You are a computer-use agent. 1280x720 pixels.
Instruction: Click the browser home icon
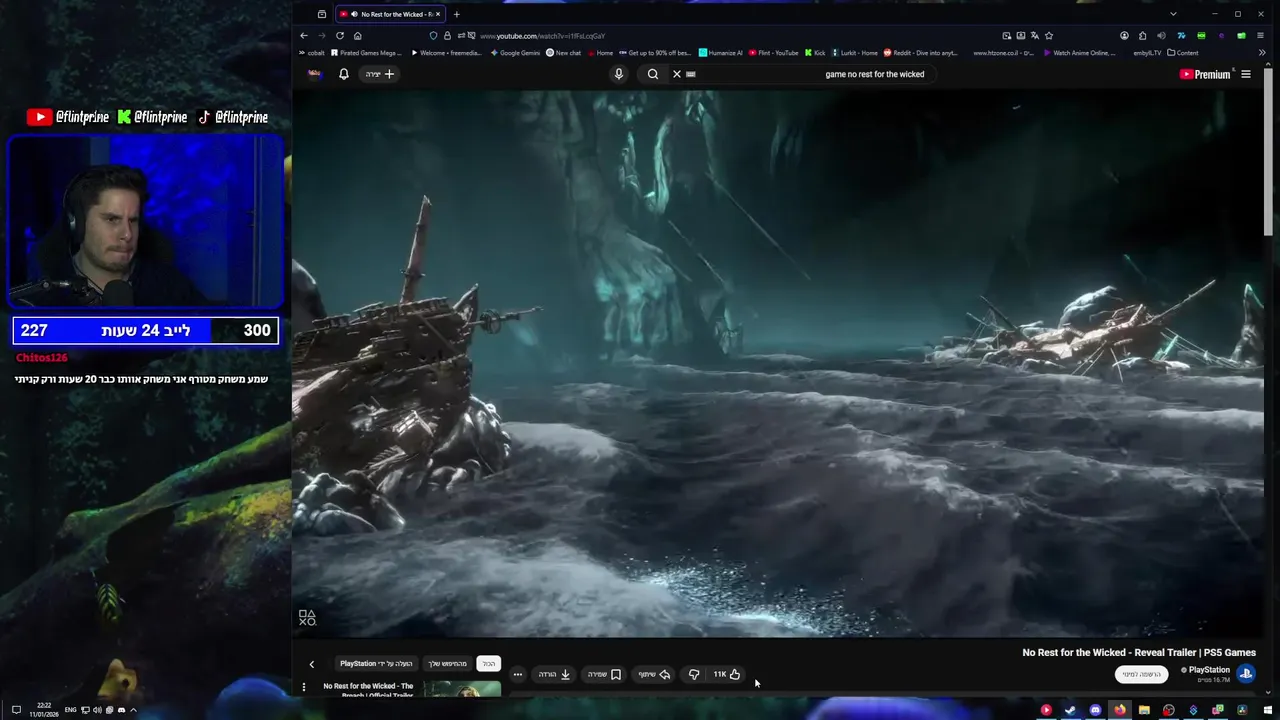click(x=357, y=36)
